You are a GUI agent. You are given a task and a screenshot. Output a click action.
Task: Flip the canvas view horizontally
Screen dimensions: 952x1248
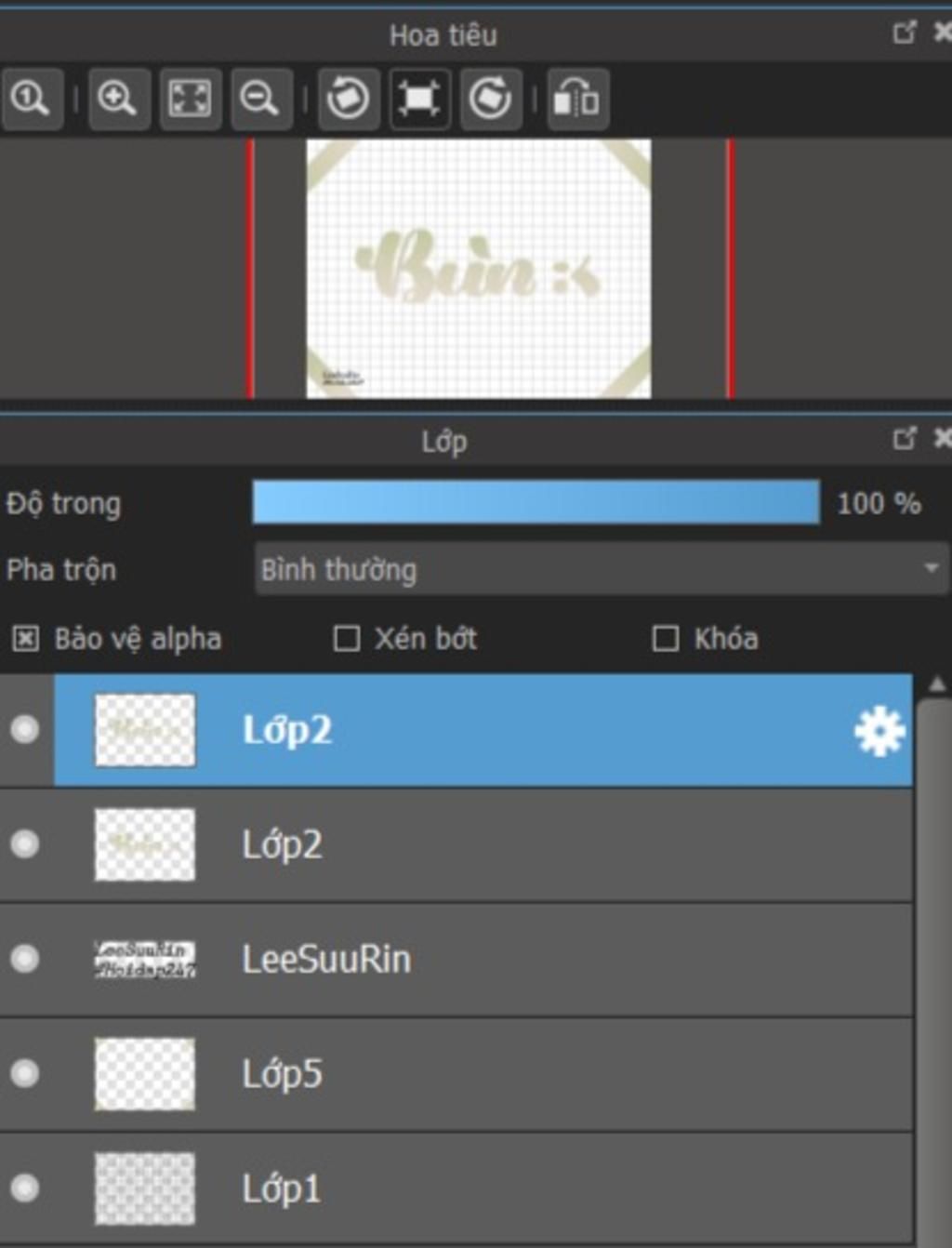pyautogui.click(x=577, y=99)
